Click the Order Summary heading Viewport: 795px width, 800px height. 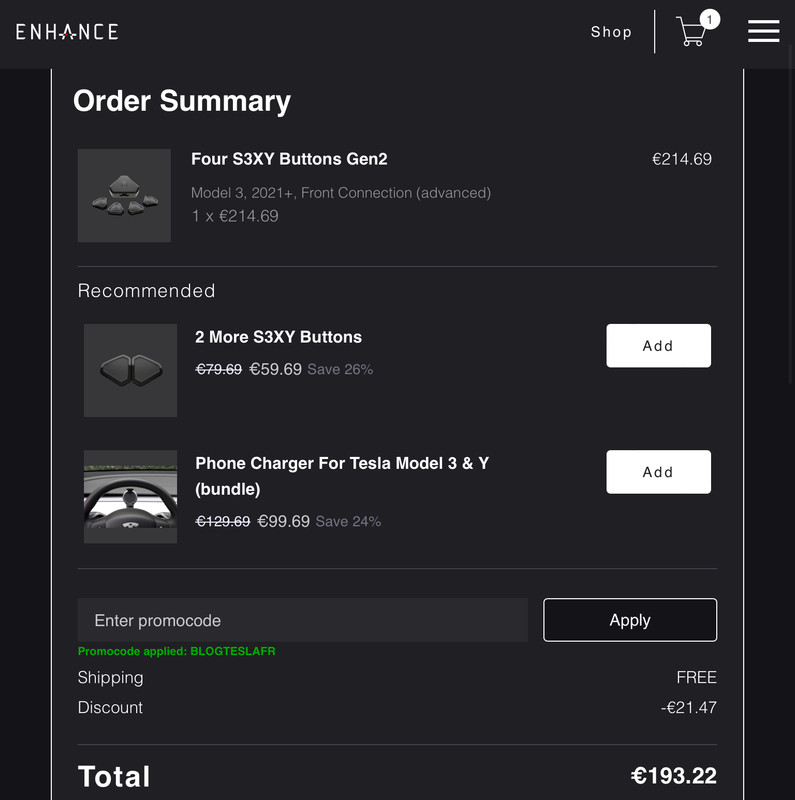(x=182, y=101)
